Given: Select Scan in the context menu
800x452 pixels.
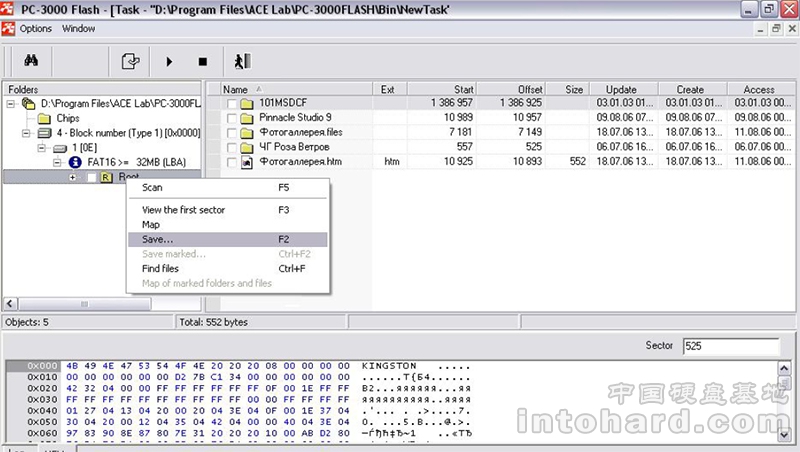Looking at the screenshot, I should click(x=152, y=187).
